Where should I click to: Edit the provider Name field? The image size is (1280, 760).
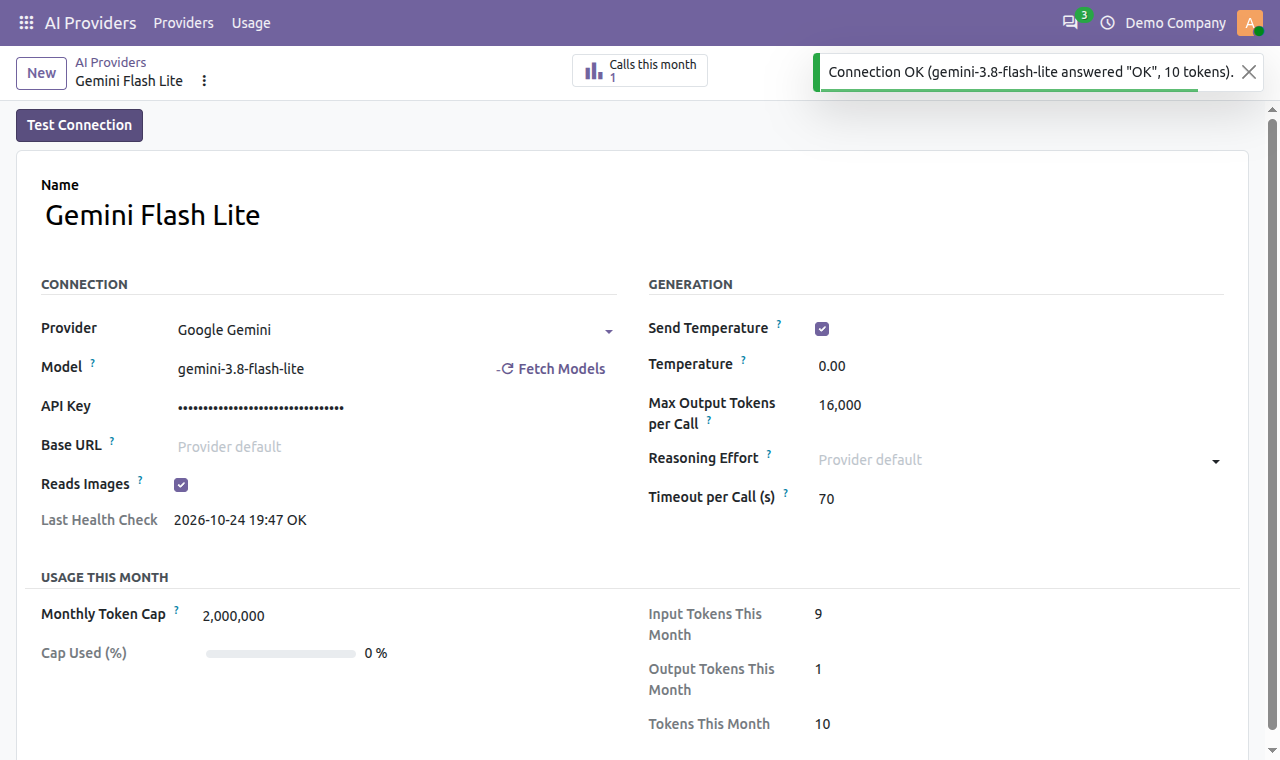(x=632, y=215)
